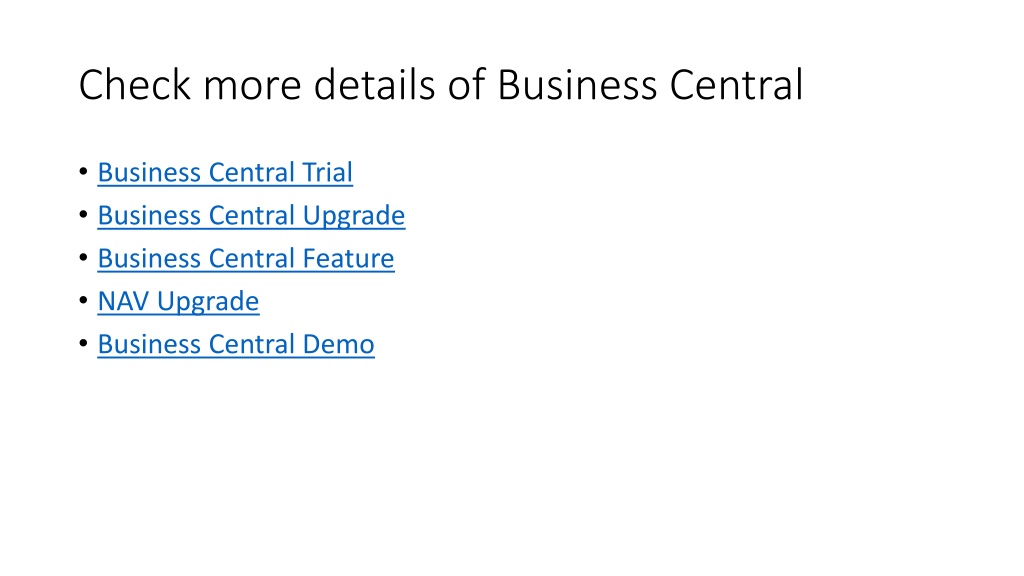The height and width of the screenshot is (576, 1024).
Task: Click the bullet before Business Central Upgrade
Action: [x=84, y=215]
